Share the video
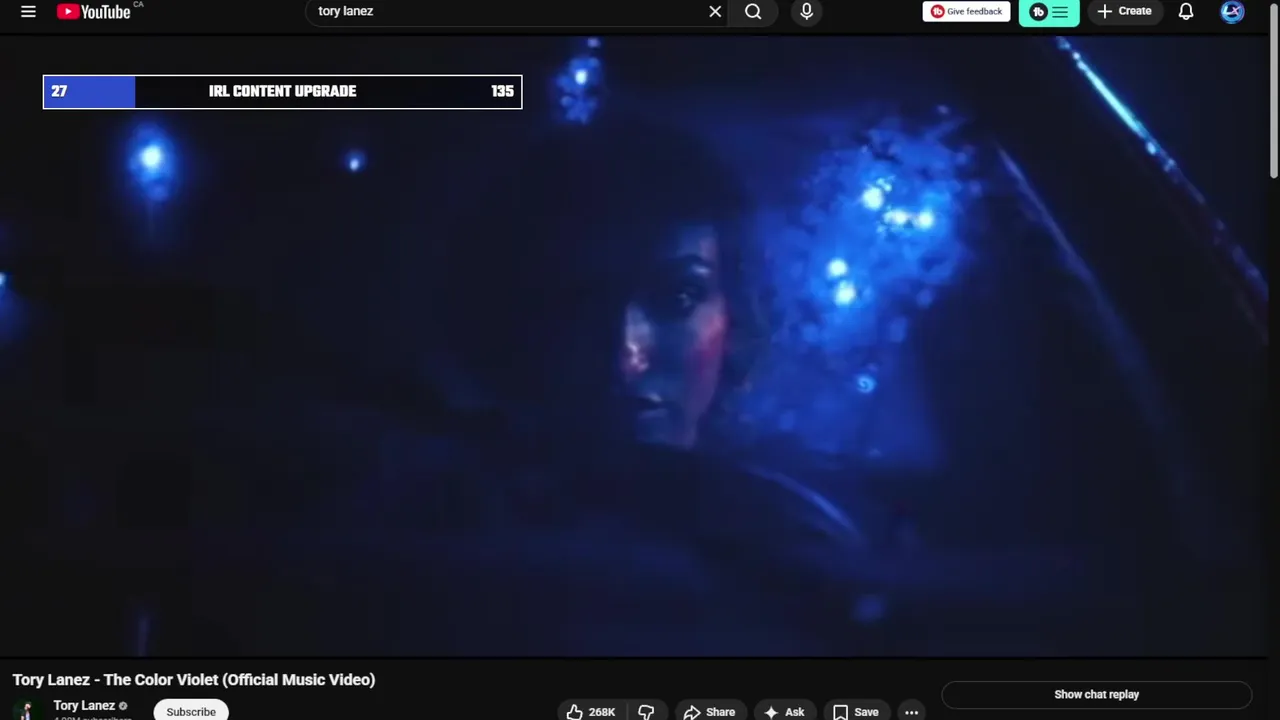 click(x=709, y=711)
